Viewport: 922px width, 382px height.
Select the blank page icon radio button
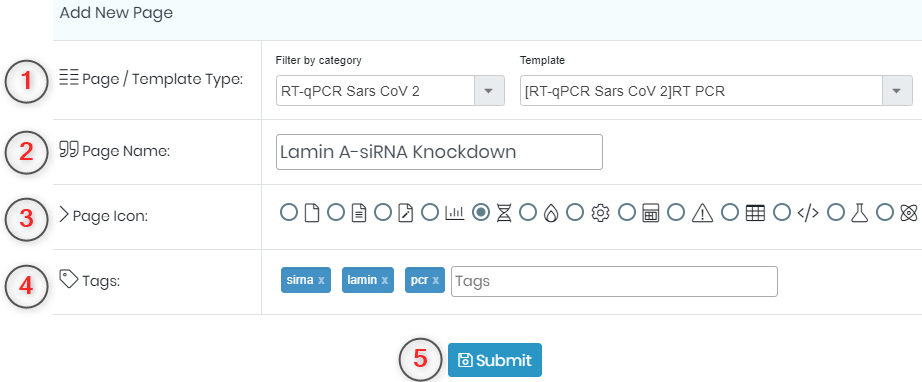point(289,212)
